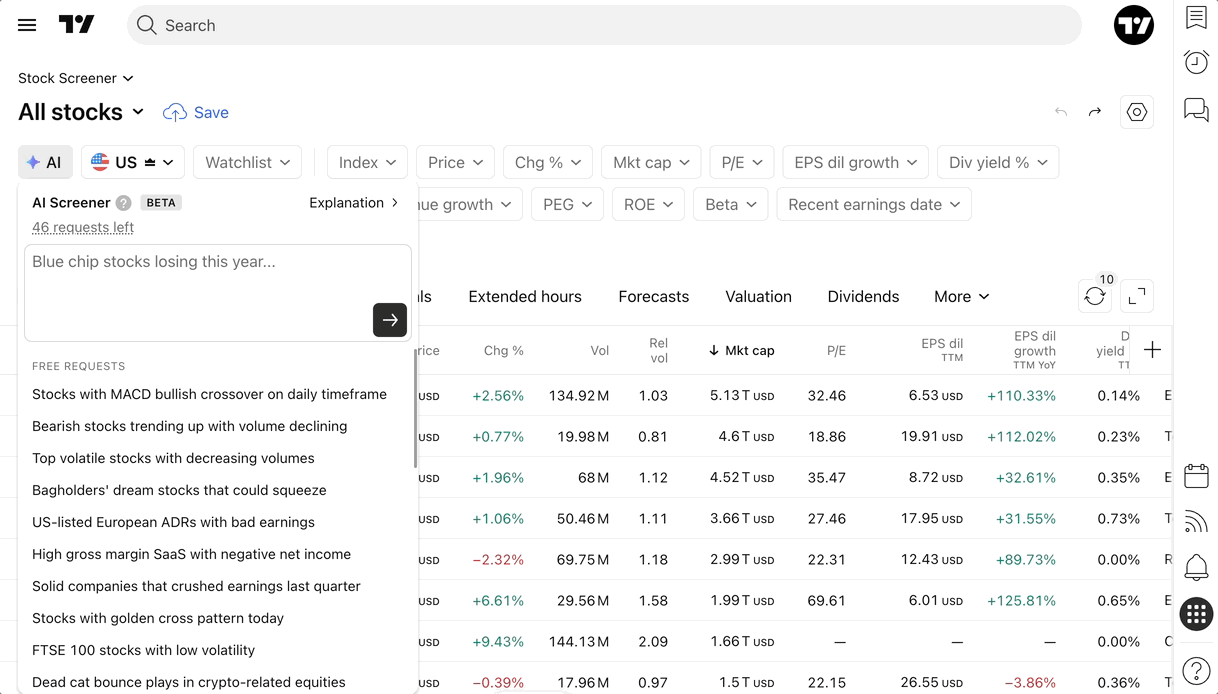
Task: Click the refresh data icon
Action: coord(1095,296)
